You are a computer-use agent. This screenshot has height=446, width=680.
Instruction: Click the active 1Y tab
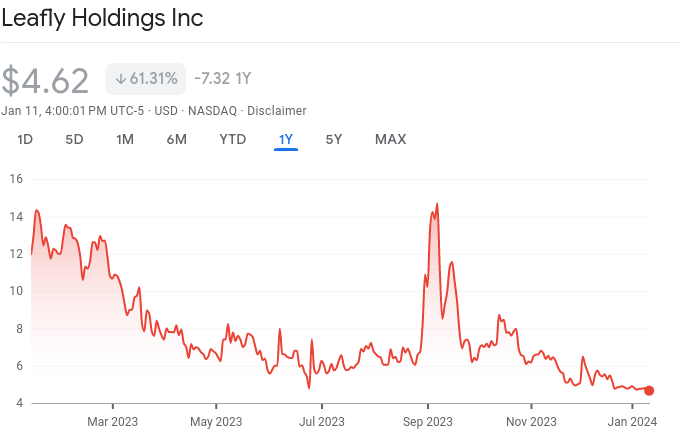(x=285, y=139)
